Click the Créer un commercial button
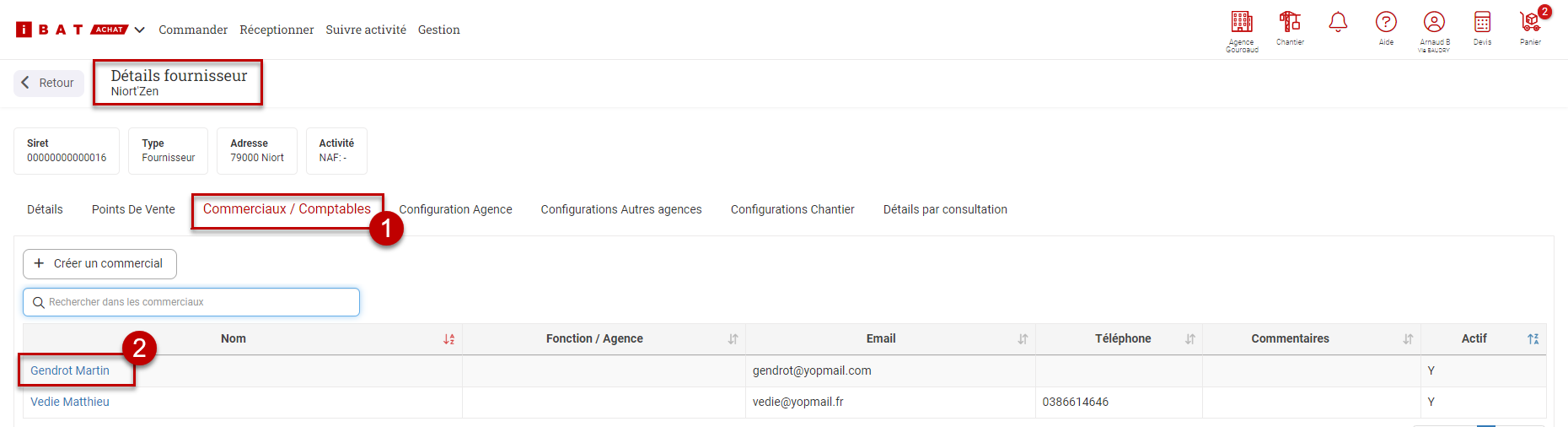This screenshot has height=427, width=1568. point(99,263)
